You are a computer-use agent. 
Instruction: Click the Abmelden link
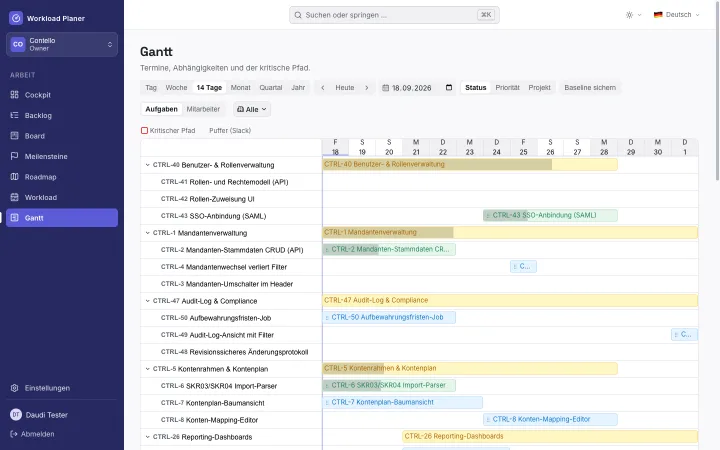pyautogui.click(x=38, y=434)
